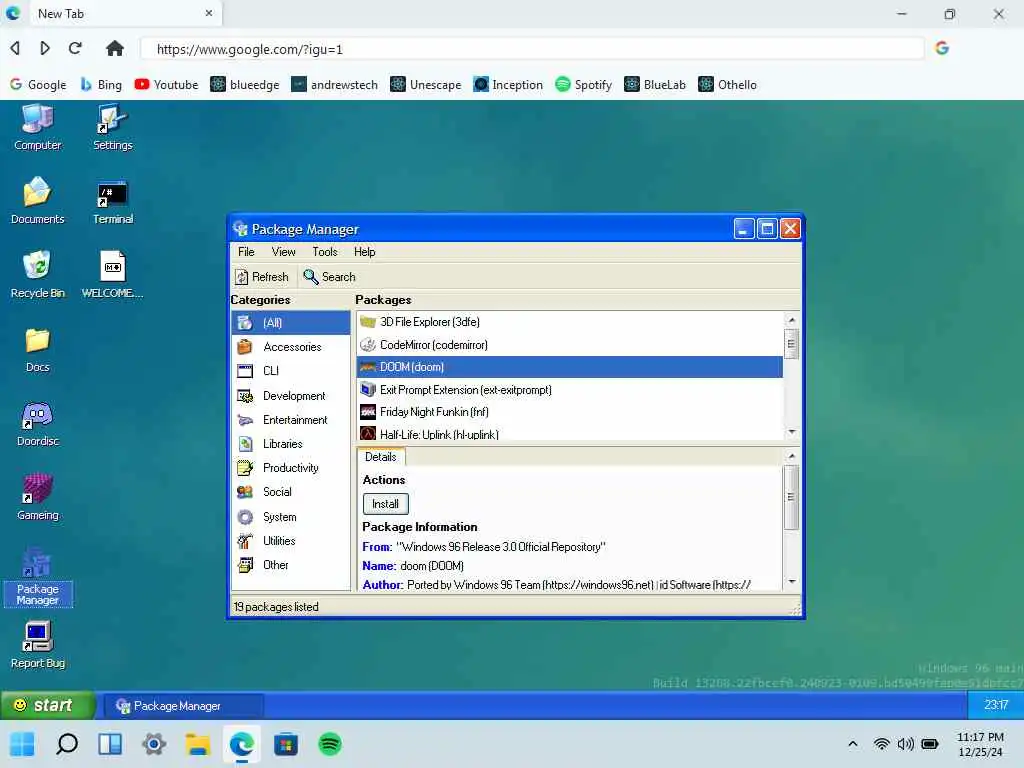The width and height of the screenshot is (1024, 768).
Task: Select the 3D File Explorer (3dfe) package
Action: click(569, 322)
